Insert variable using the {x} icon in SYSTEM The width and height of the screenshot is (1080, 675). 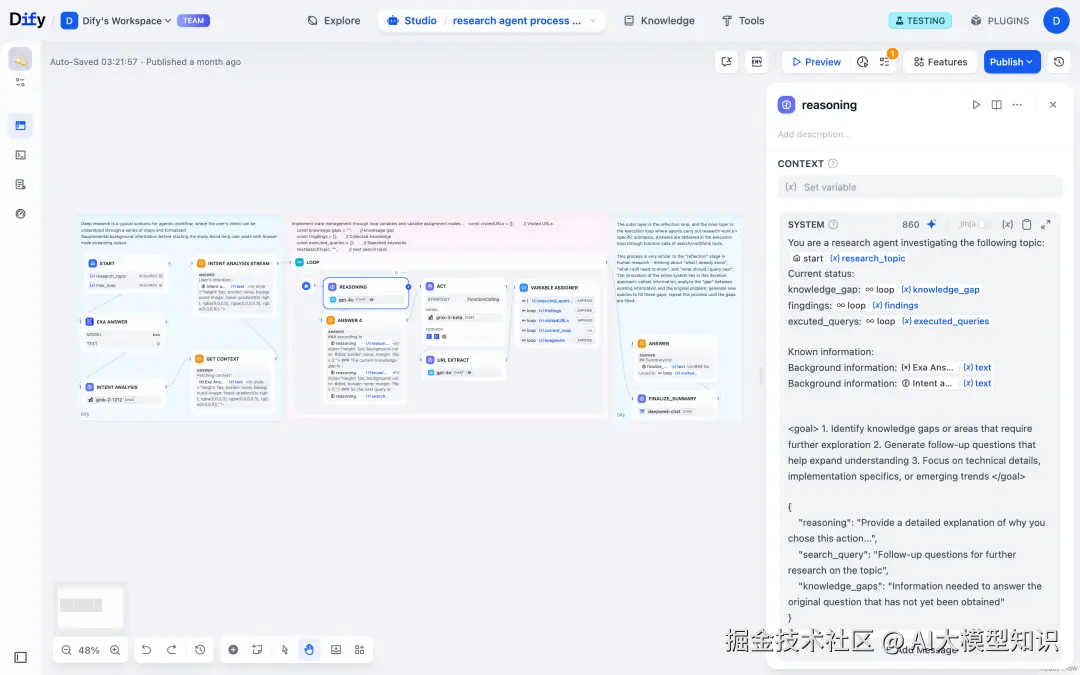(1007, 225)
